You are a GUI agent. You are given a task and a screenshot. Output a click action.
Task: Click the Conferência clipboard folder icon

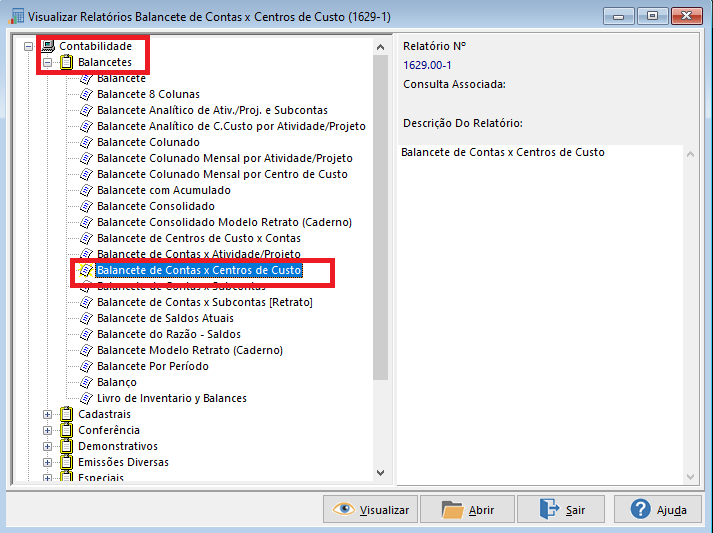click(66, 430)
